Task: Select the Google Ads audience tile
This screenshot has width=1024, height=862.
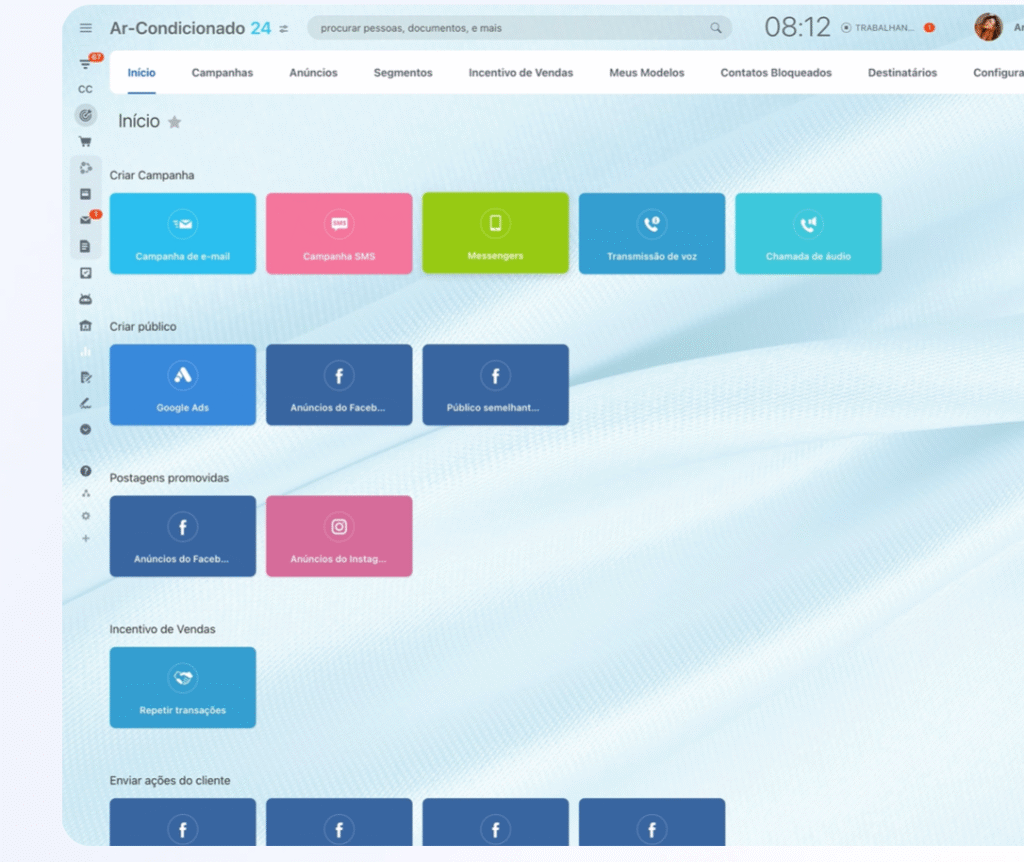Action: [x=183, y=385]
